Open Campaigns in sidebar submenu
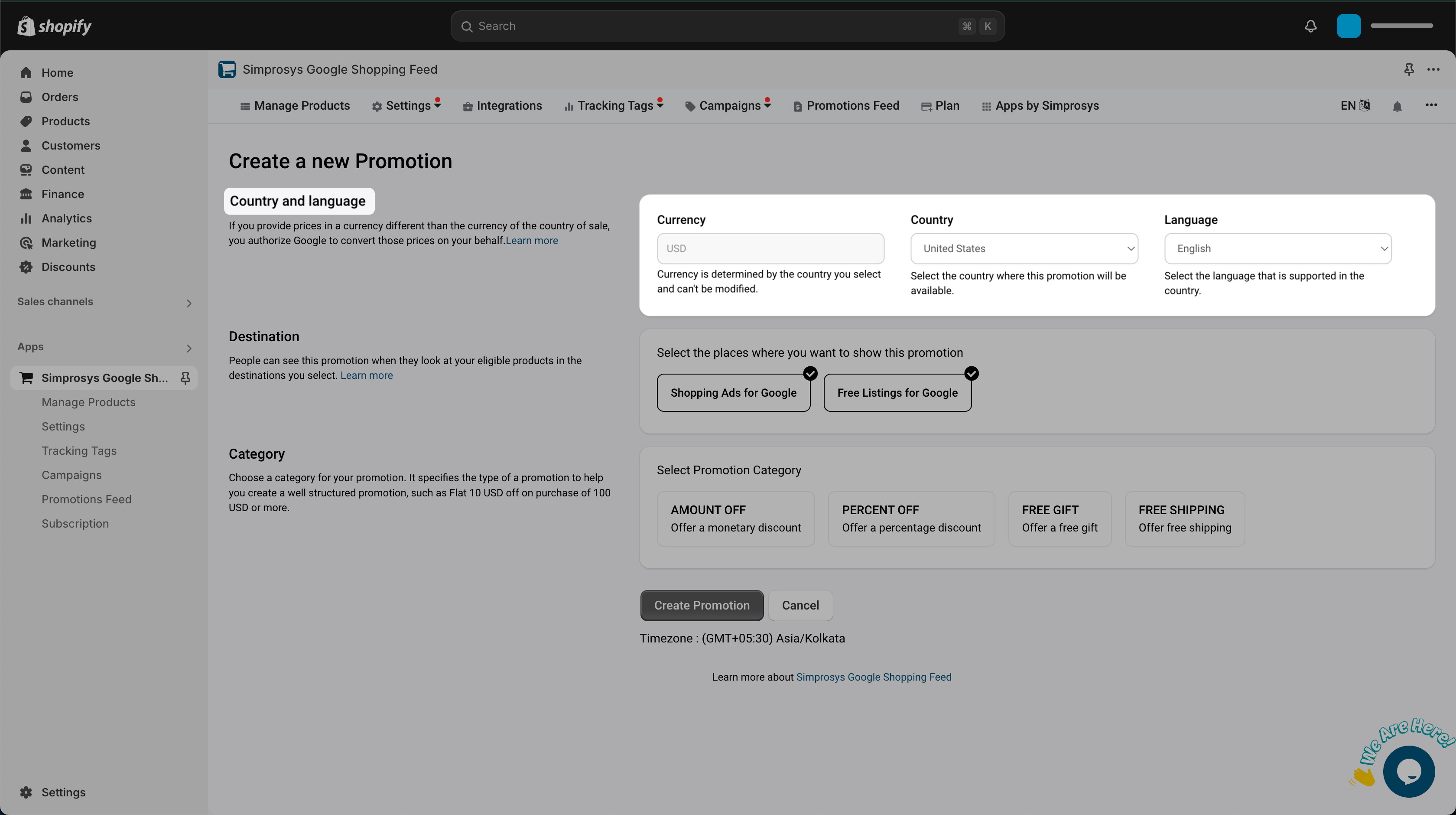This screenshot has height=815, width=1456. (72, 475)
